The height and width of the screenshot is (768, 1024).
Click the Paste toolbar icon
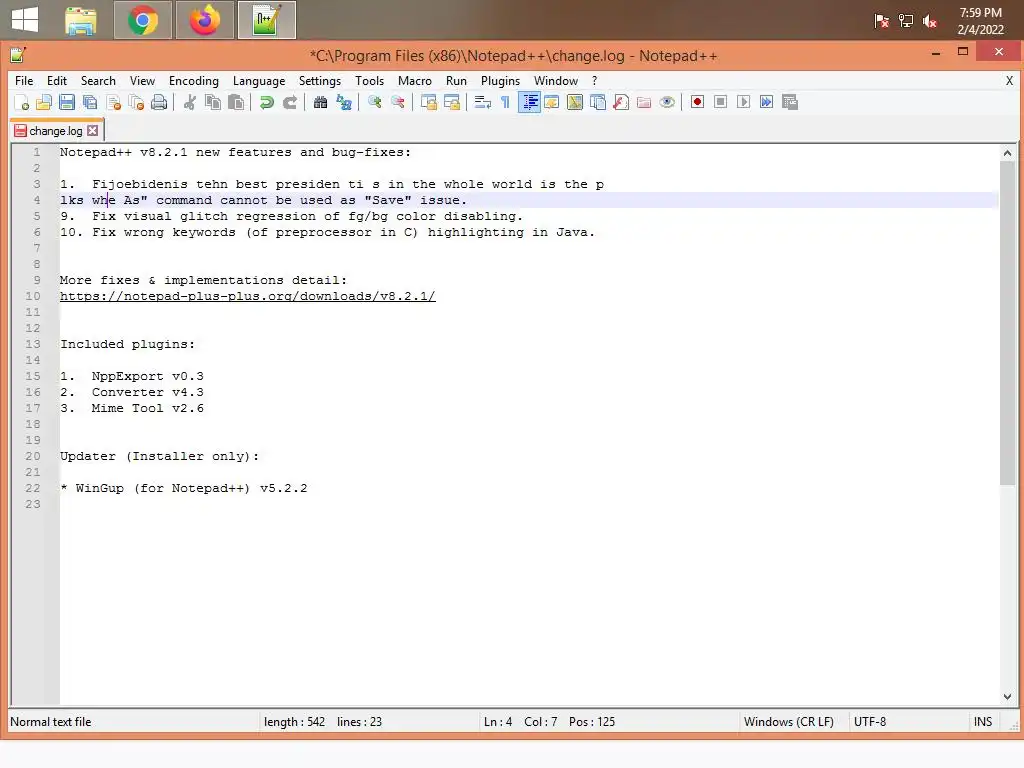coord(236,103)
